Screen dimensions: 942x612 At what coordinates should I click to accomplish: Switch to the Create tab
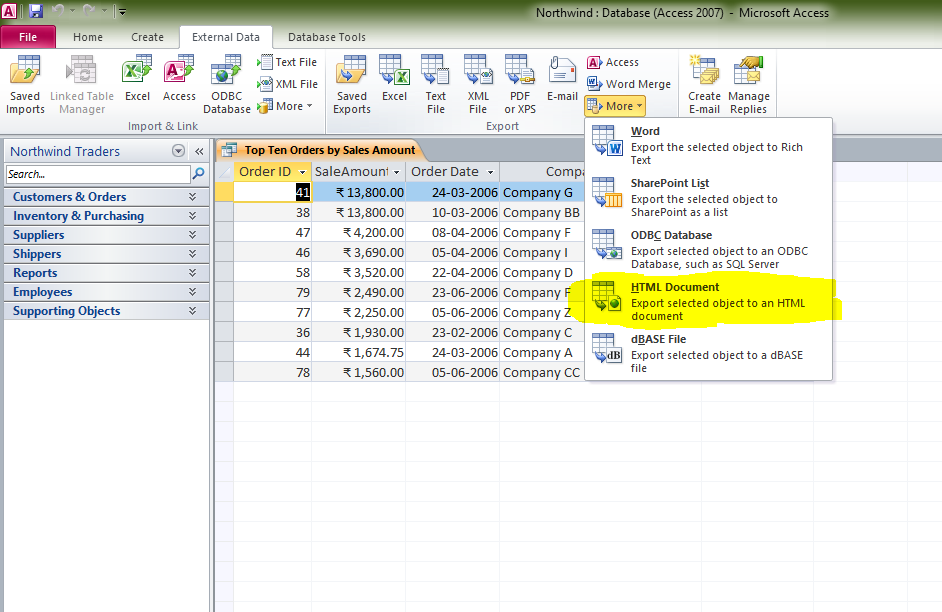(x=147, y=37)
